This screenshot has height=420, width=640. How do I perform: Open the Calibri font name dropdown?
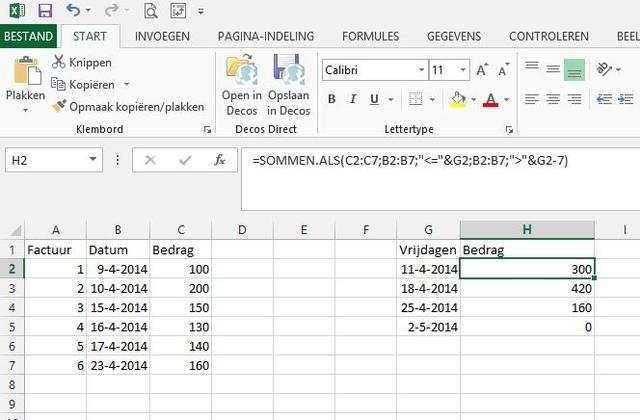[420, 71]
